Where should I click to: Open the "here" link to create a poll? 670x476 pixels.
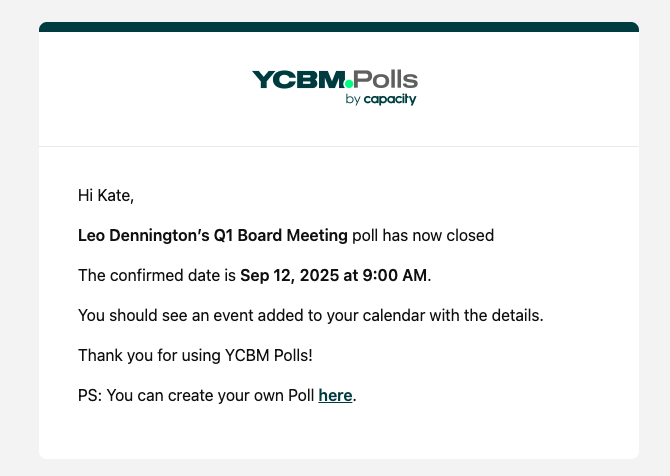[x=335, y=395]
